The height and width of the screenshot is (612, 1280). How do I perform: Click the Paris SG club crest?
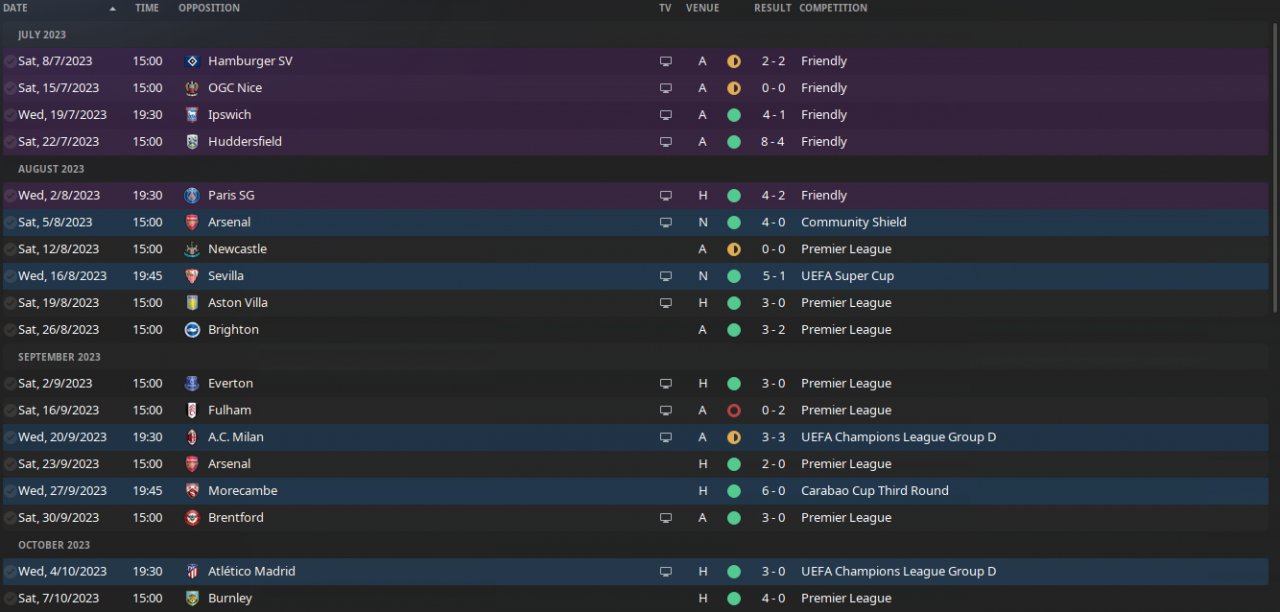click(192, 195)
